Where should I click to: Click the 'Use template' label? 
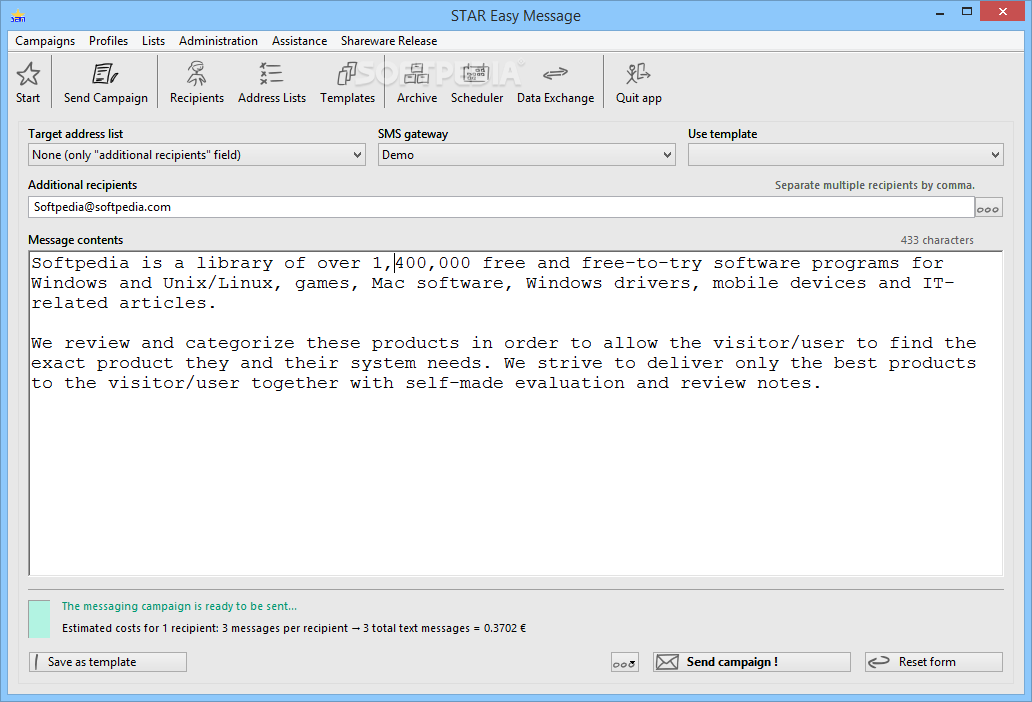click(x=722, y=134)
